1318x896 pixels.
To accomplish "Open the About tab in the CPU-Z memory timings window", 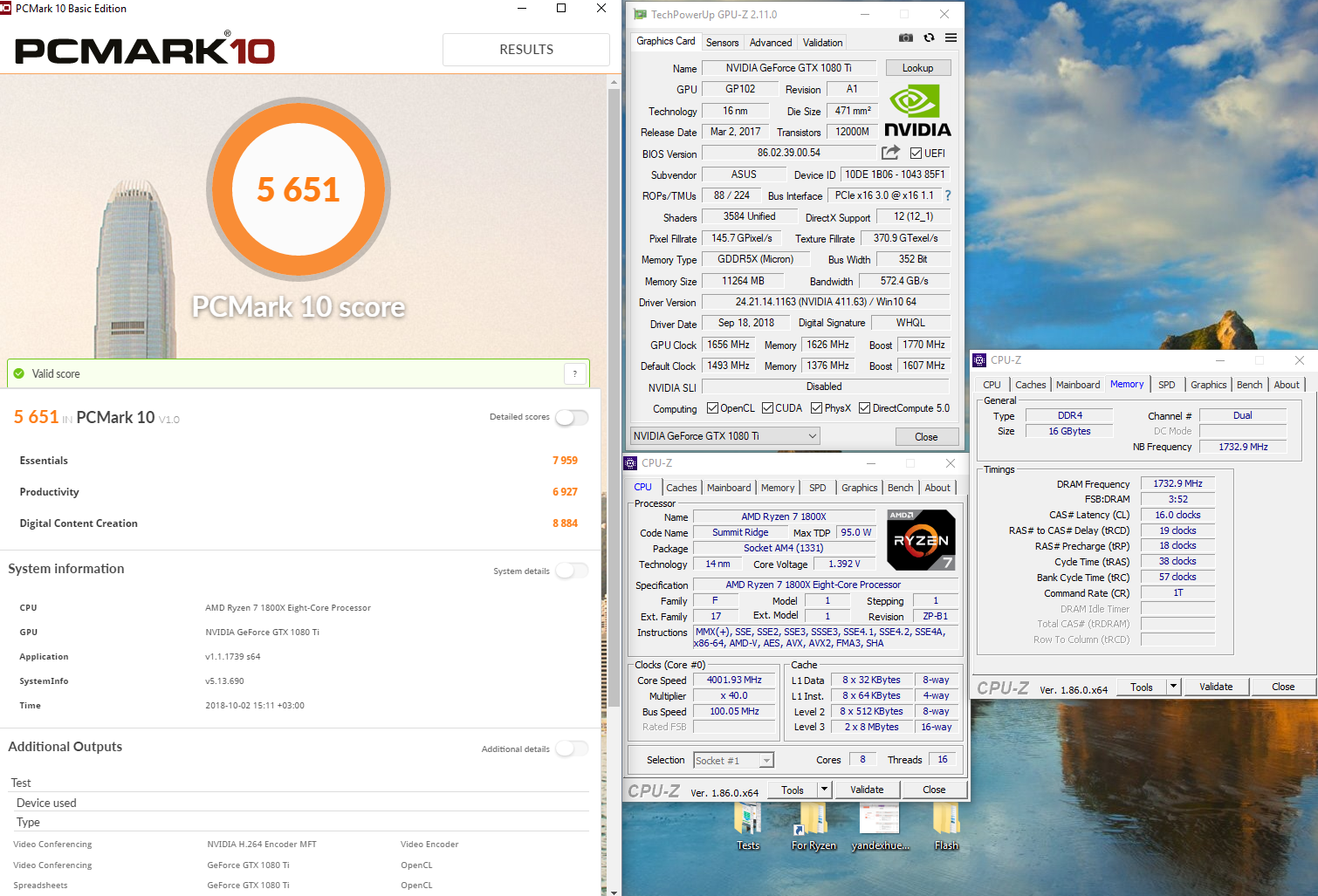I will click(x=1287, y=385).
